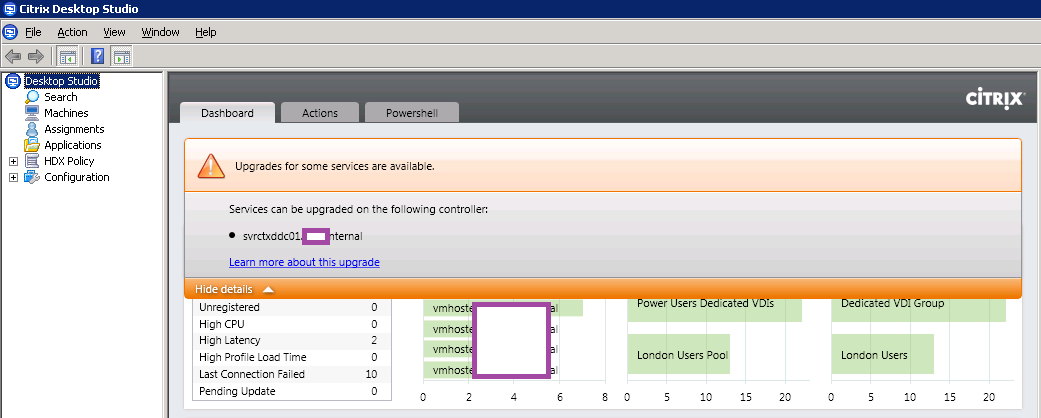Select HDX Policy in the tree
The width and height of the screenshot is (1041, 418).
click(69, 161)
